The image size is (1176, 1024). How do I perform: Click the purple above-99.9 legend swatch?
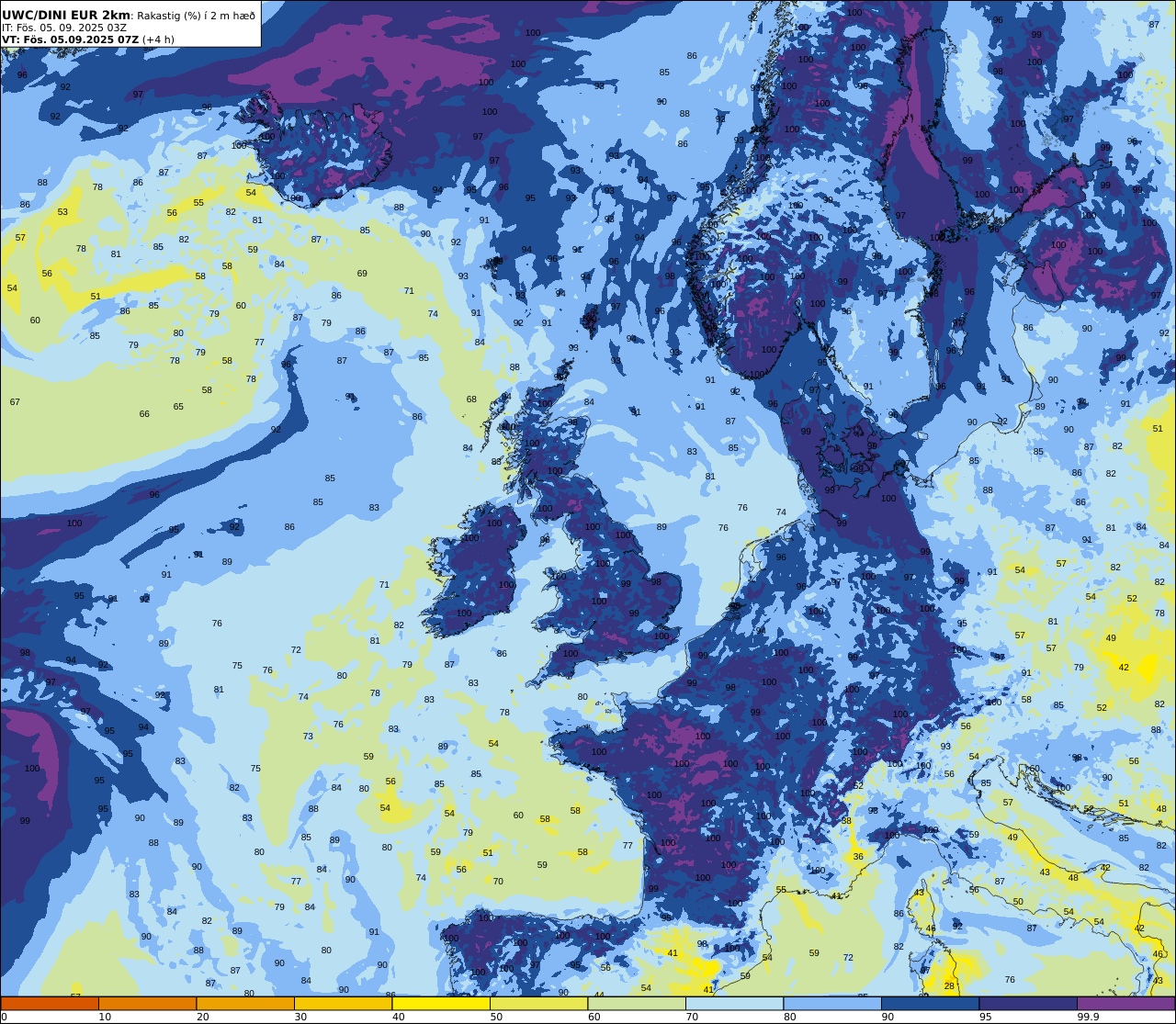pyautogui.click(x=1125, y=1004)
